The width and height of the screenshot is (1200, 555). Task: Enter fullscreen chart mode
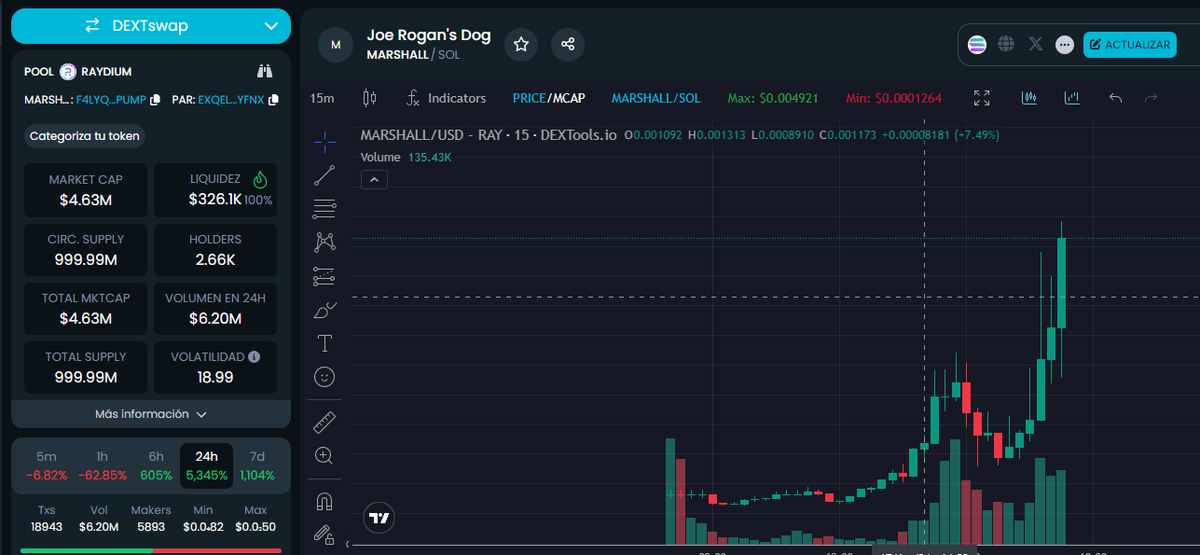pyautogui.click(x=982, y=98)
